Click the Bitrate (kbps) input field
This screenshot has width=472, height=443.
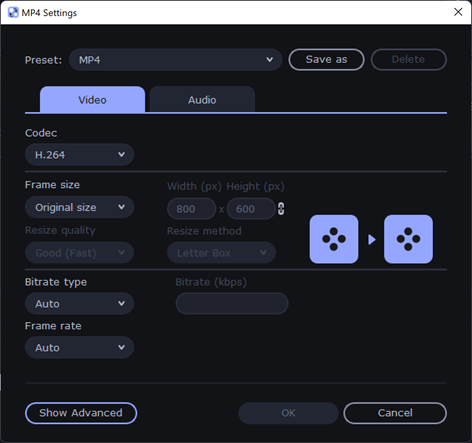pyautogui.click(x=232, y=303)
